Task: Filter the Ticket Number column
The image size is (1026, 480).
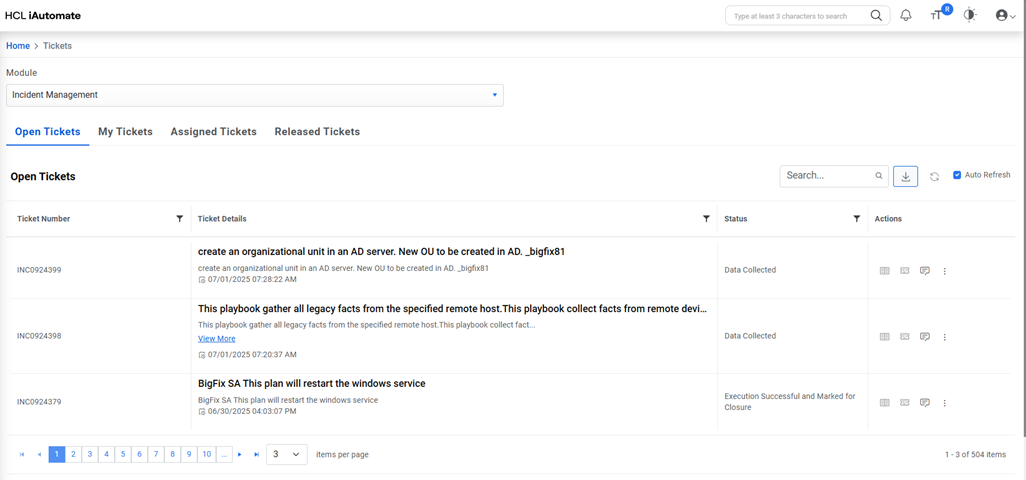Action: tap(180, 218)
